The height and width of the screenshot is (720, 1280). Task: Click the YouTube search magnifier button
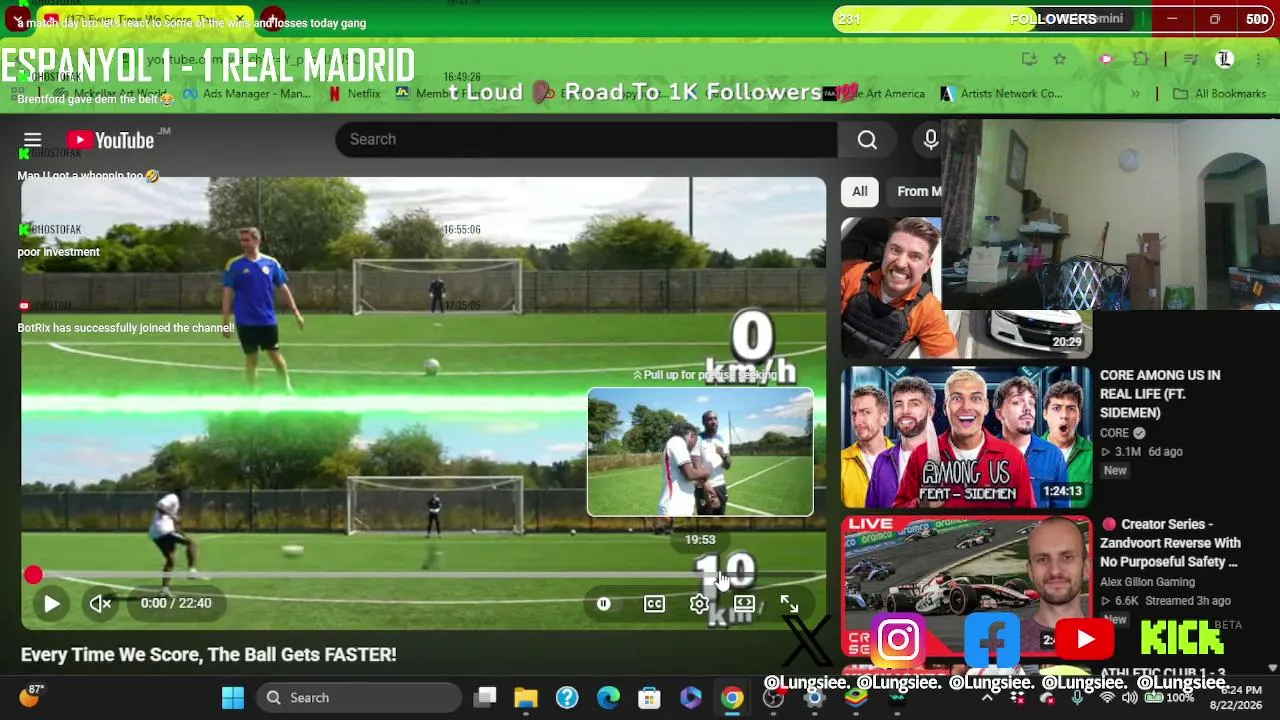click(x=867, y=140)
